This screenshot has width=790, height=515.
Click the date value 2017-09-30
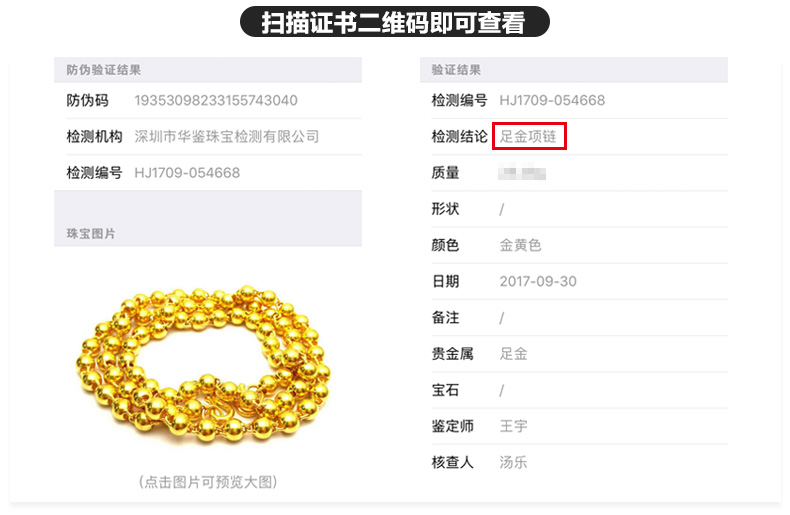coord(538,281)
